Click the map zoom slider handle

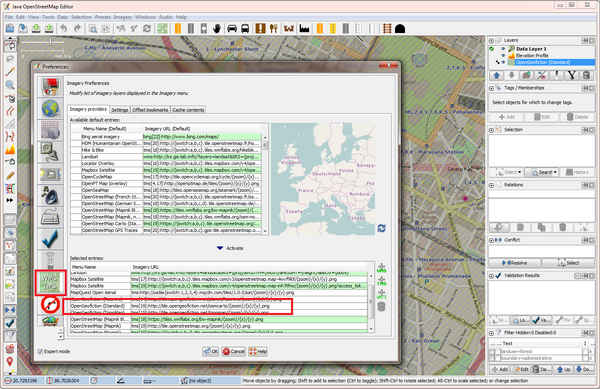[x=51, y=42]
